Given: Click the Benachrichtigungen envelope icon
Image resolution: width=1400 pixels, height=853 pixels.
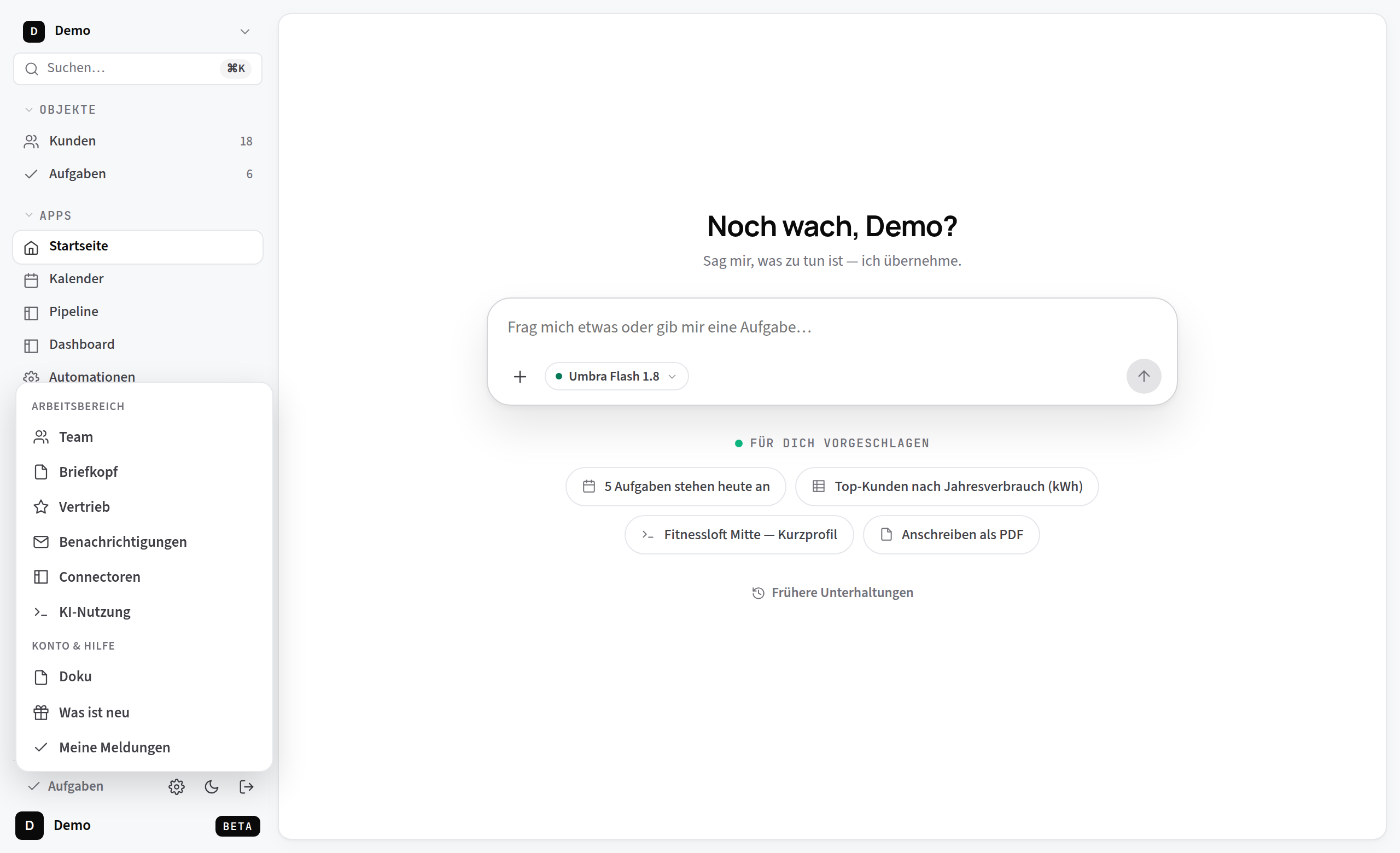Looking at the screenshot, I should 41,542.
